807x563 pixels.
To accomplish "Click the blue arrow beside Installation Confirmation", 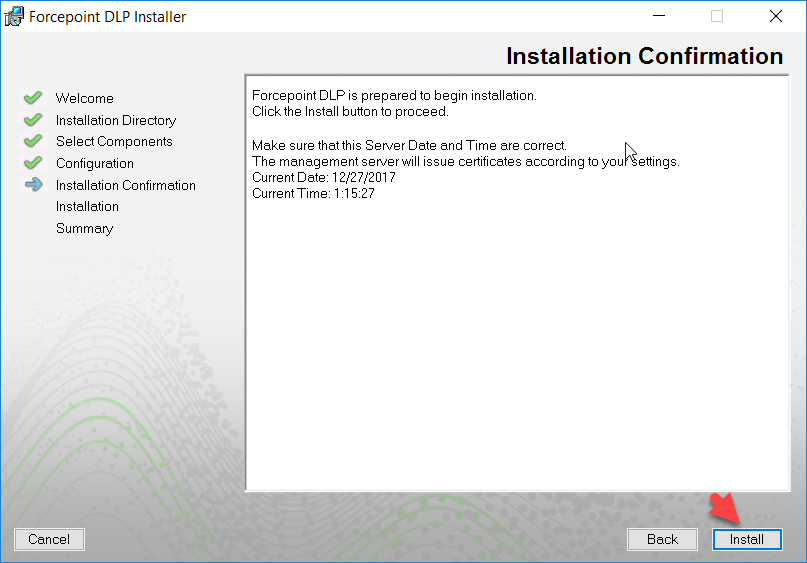I will [x=34, y=184].
